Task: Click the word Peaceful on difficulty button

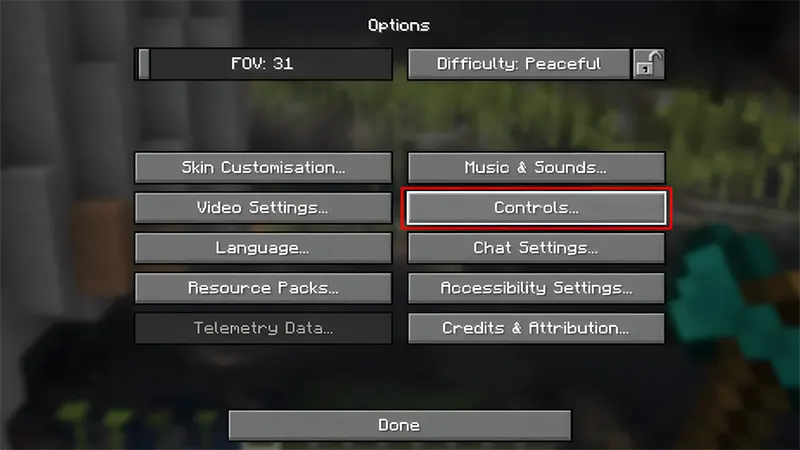Action: (x=563, y=64)
